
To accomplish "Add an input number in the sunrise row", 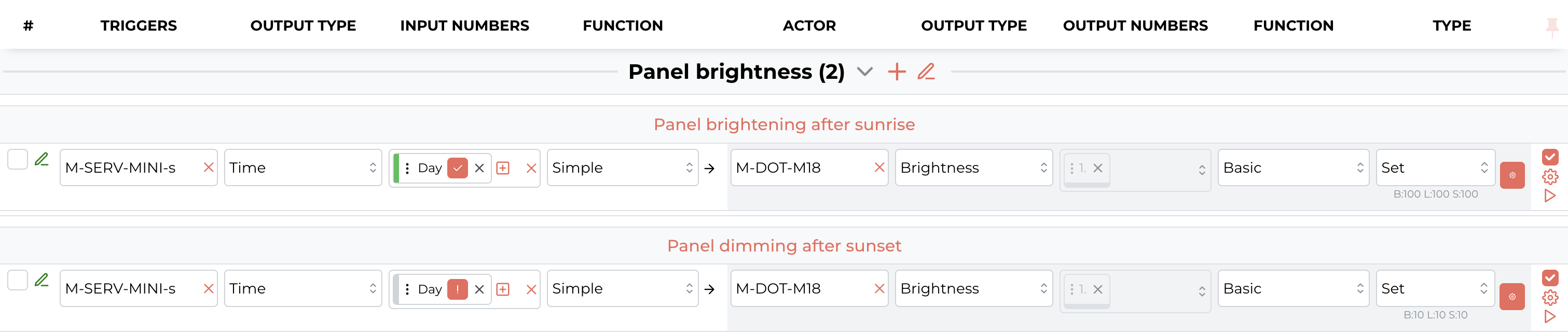I will (x=503, y=169).
